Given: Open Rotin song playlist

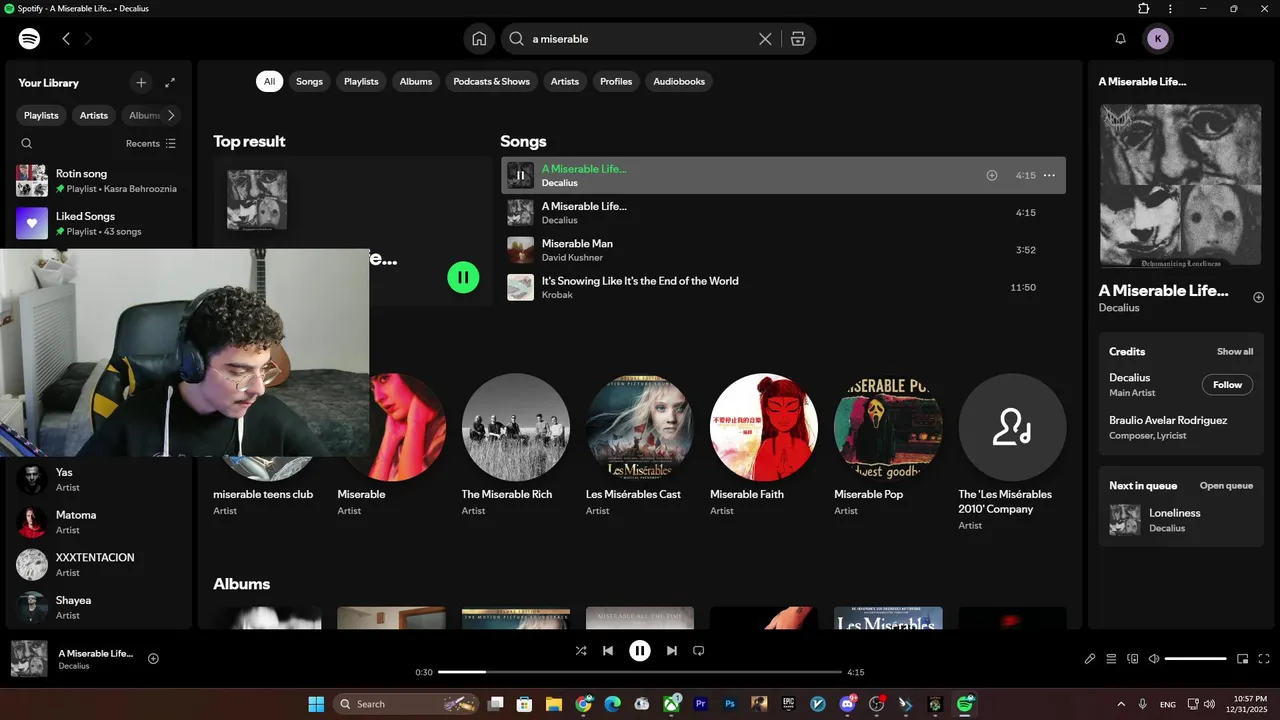Looking at the screenshot, I should (x=98, y=181).
